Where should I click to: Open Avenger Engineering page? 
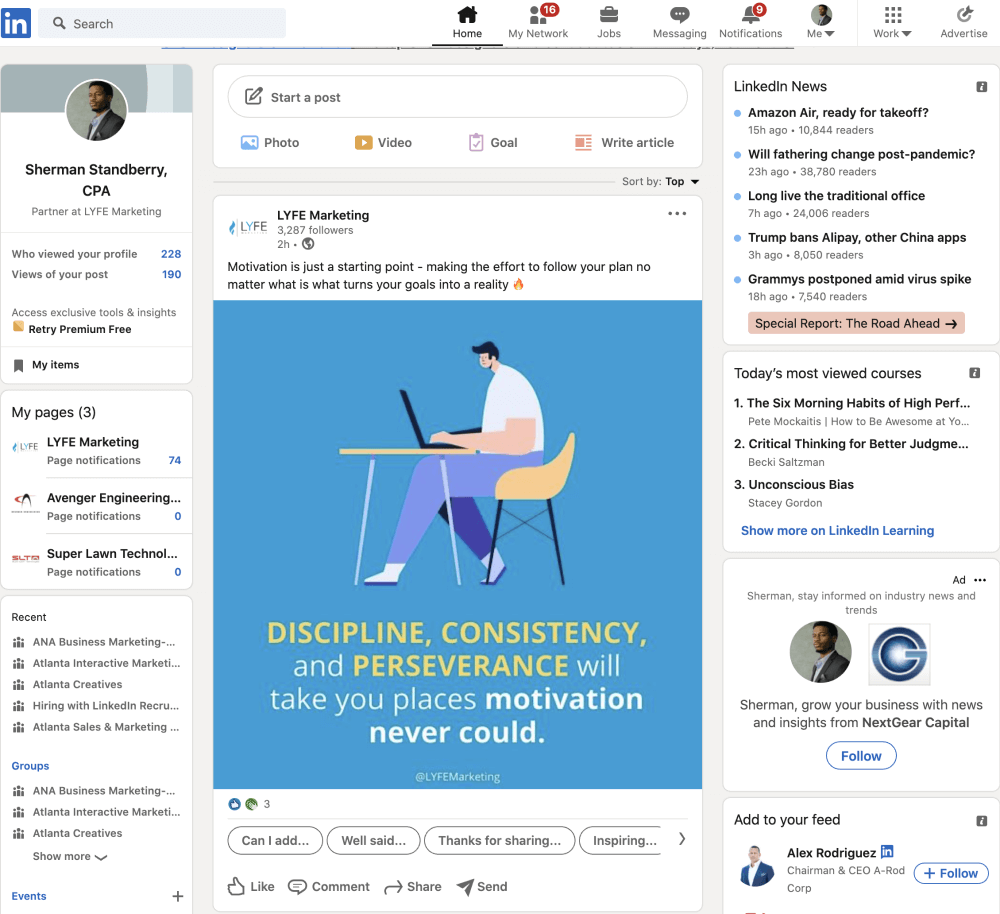click(114, 498)
